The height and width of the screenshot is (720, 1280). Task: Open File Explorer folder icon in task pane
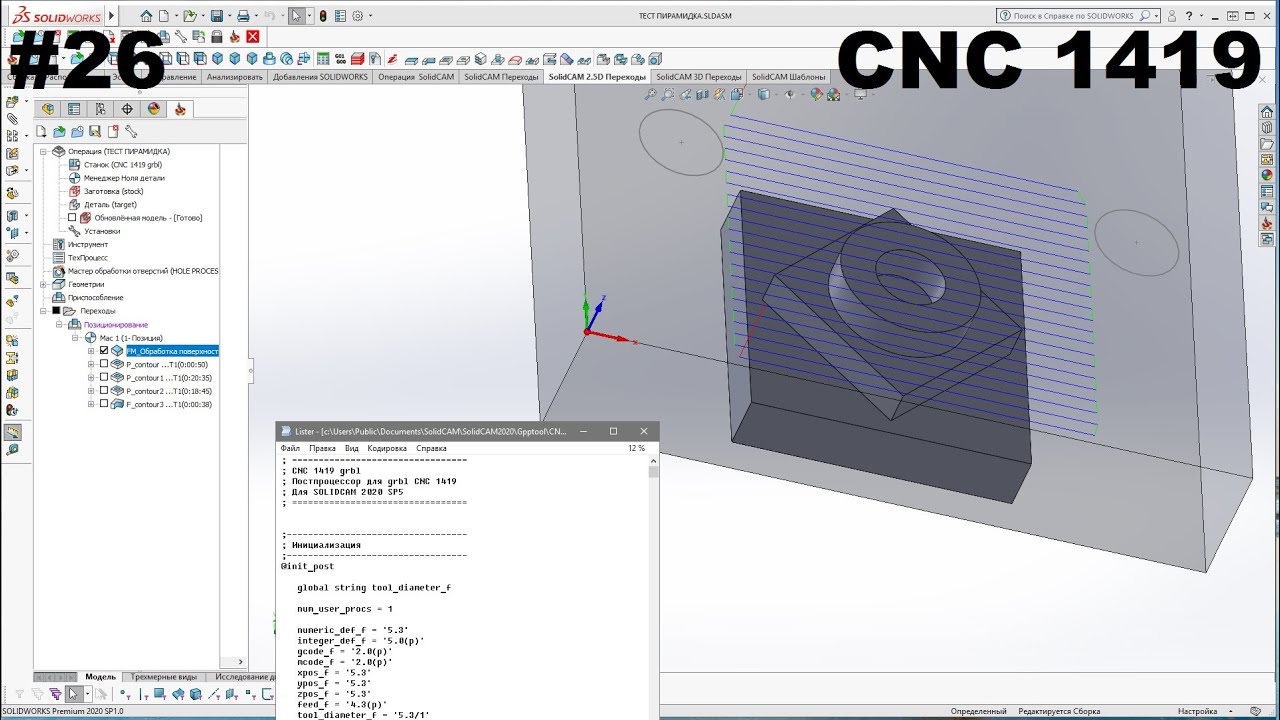click(x=1267, y=144)
